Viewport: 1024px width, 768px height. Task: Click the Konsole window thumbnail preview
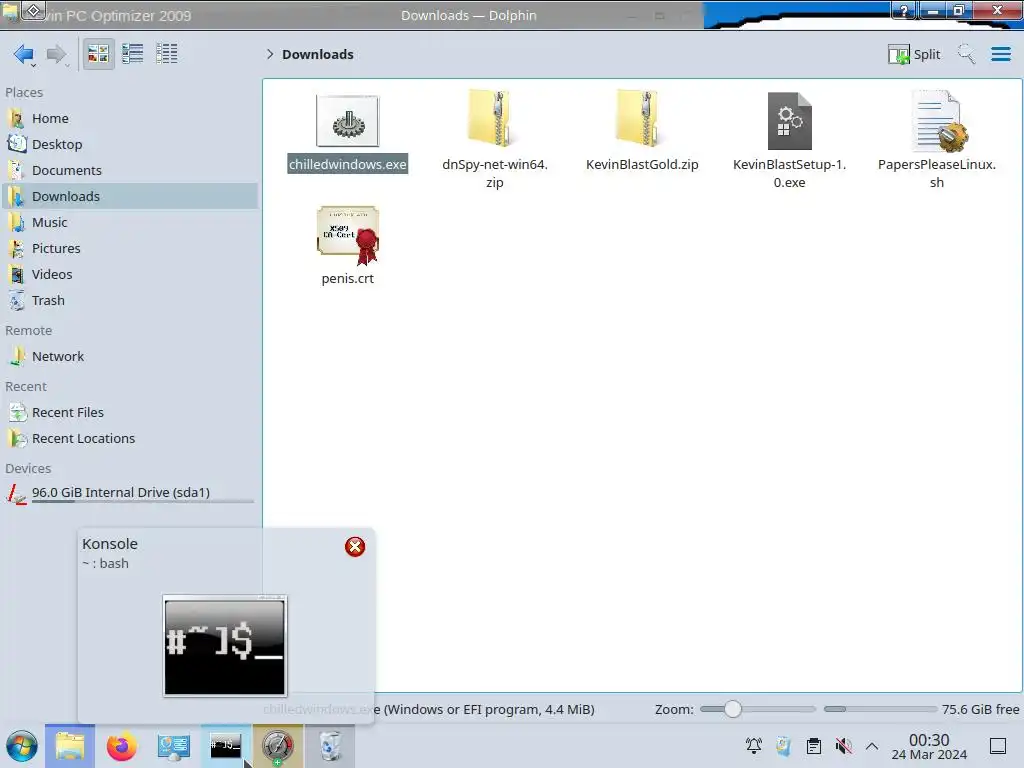225,646
